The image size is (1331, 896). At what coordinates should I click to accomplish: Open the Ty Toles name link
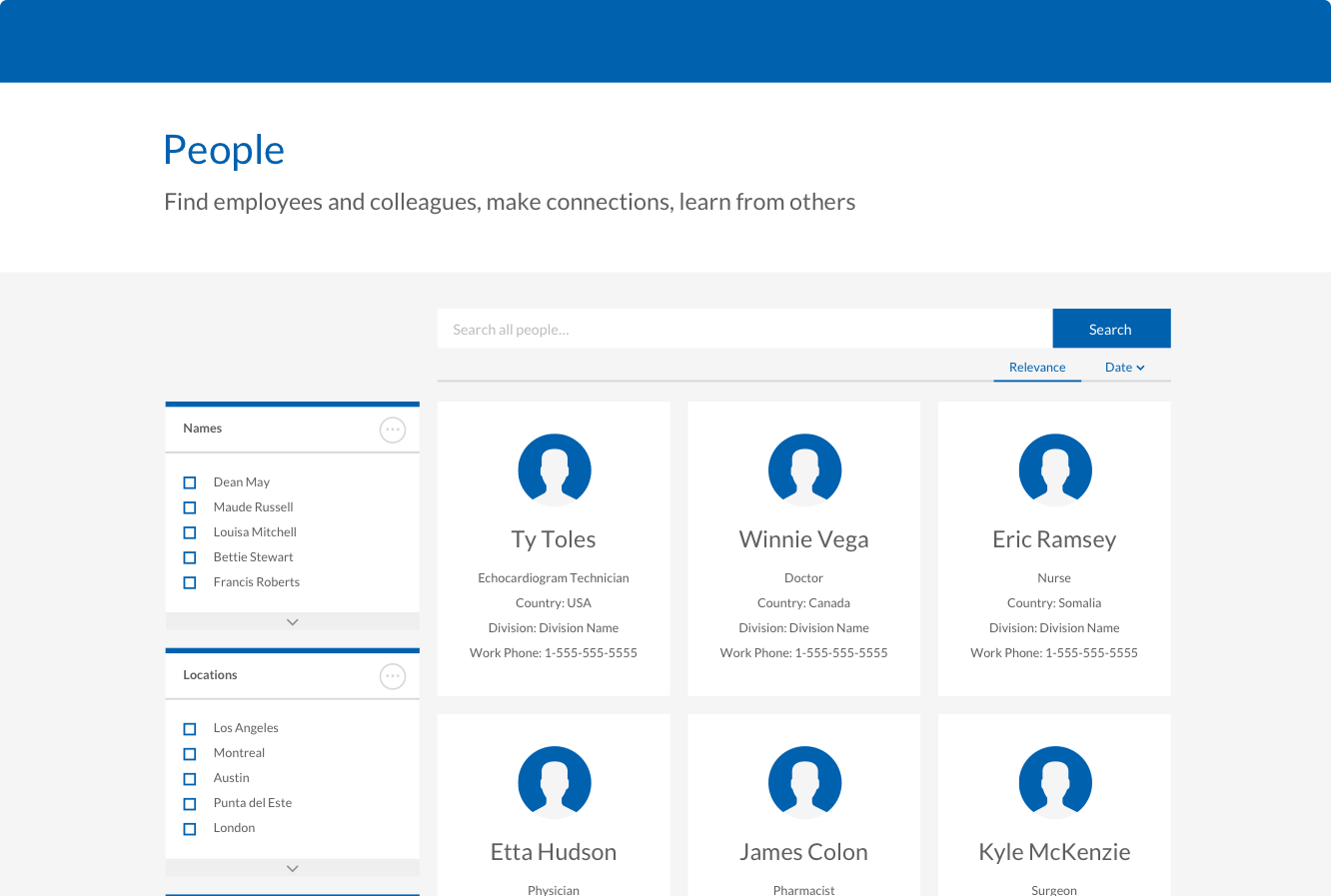tap(554, 539)
